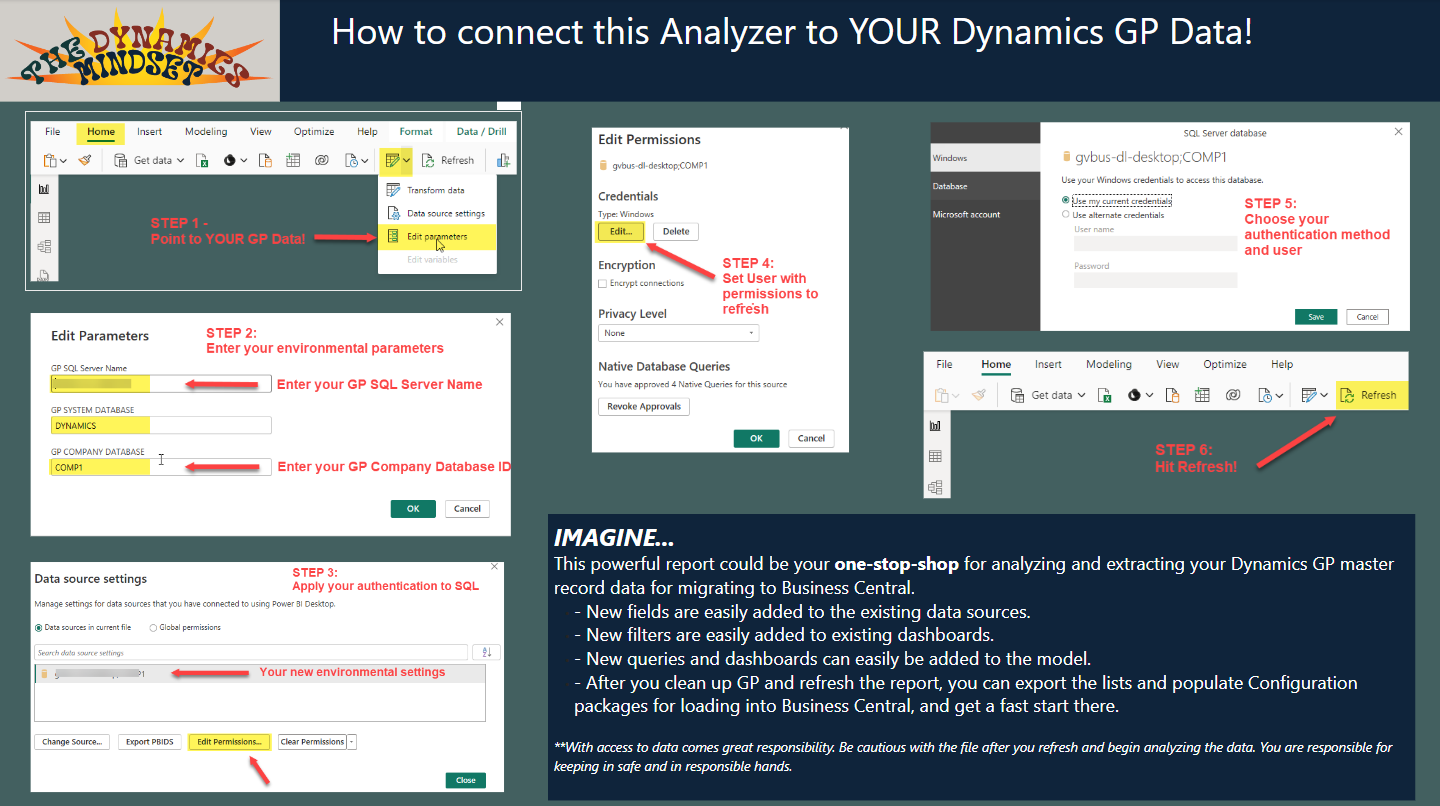Click the Dynamics Mindset logo
This screenshot has width=1440, height=806.
click(x=140, y=50)
